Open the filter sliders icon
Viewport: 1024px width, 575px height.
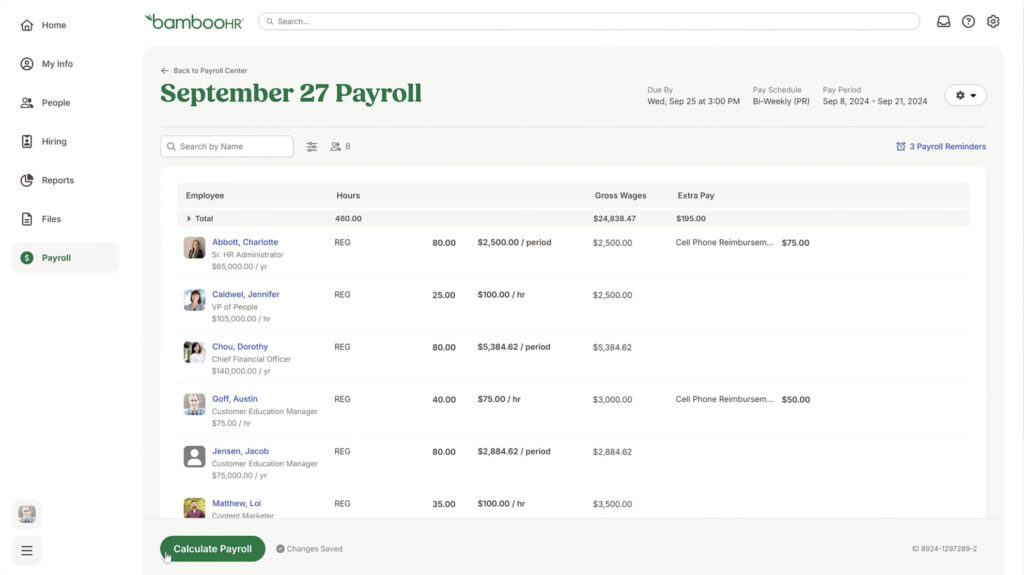(312, 147)
